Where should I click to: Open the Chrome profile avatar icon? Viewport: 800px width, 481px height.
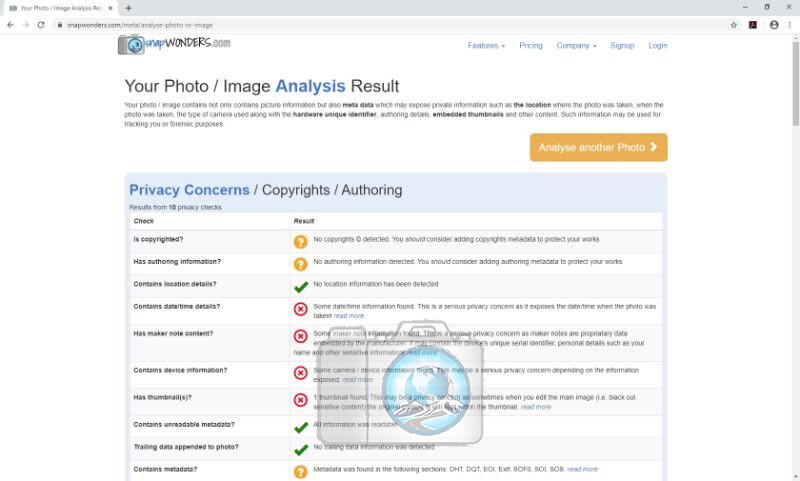click(774, 24)
